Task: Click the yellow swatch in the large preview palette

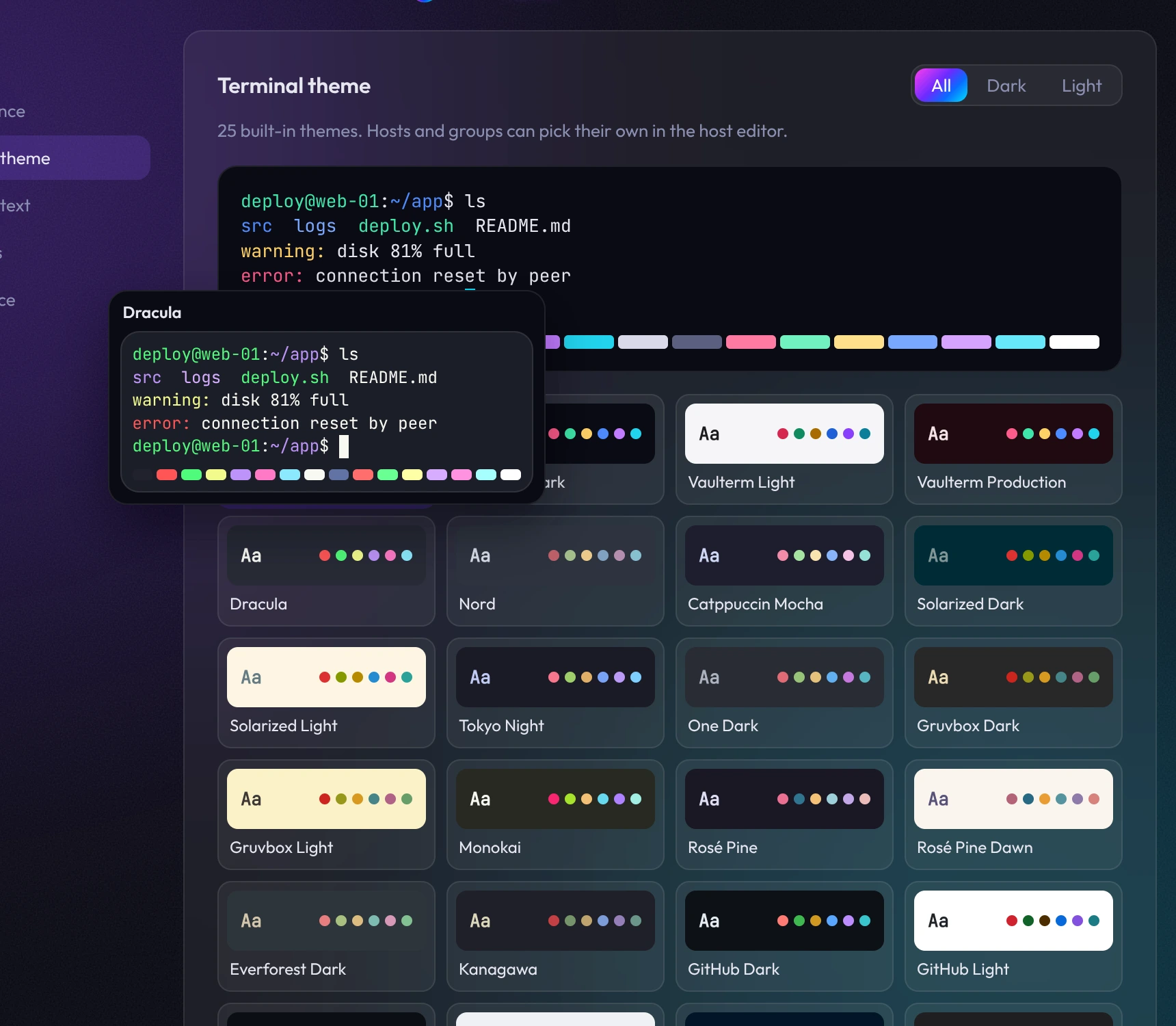Action: click(x=859, y=342)
